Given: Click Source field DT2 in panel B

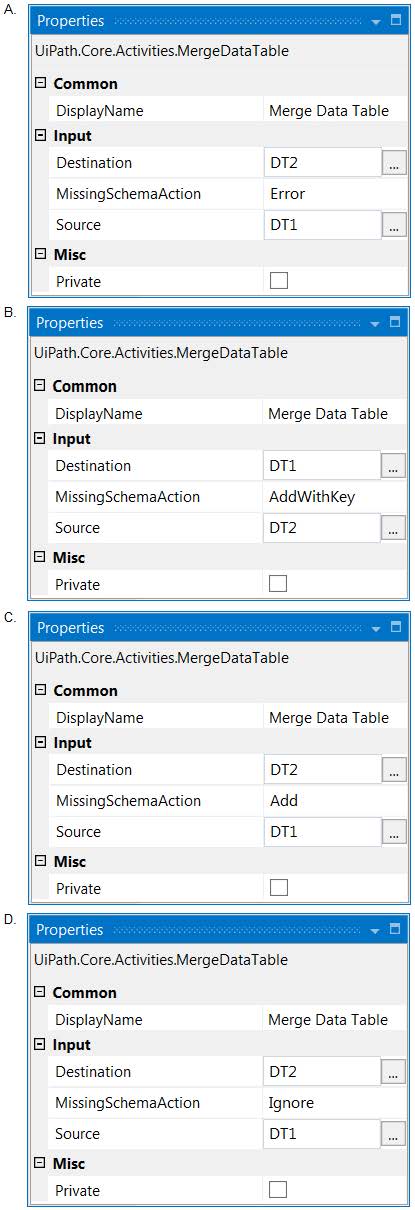Looking at the screenshot, I should (x=321, y=528).
